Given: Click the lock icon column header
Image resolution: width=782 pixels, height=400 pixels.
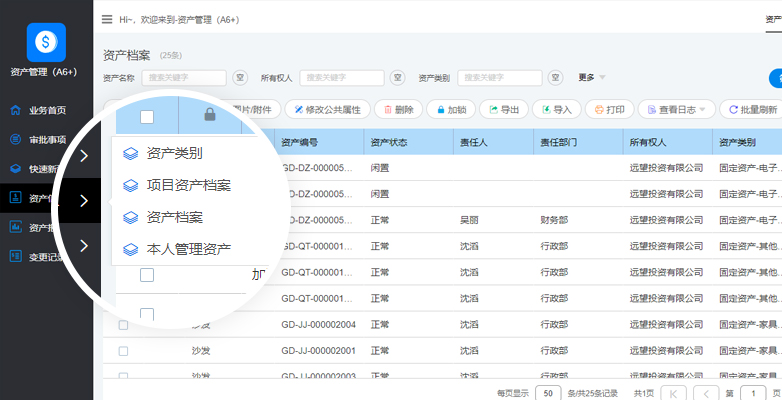Looking at the screenshot, I should point(210,115).
